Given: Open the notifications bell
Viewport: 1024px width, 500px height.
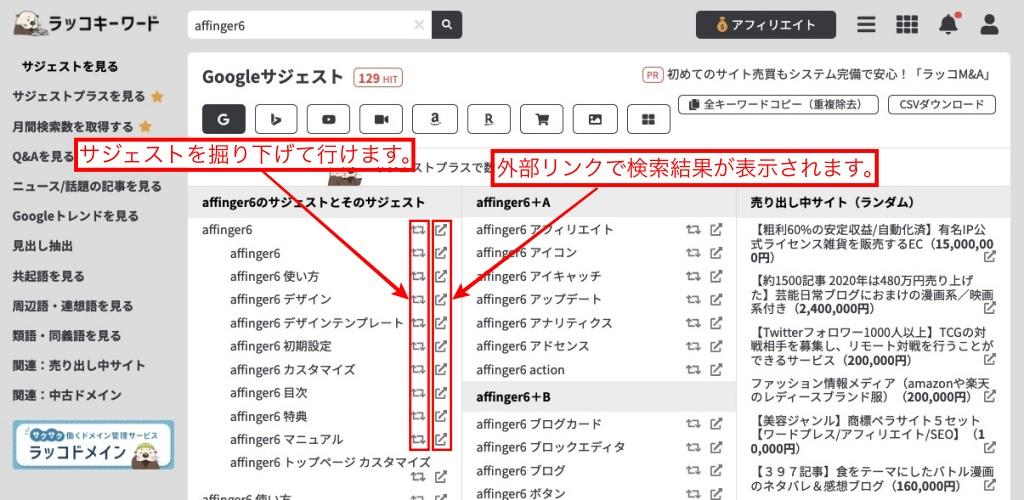Looking at the screenshot, I should (948, 25).
